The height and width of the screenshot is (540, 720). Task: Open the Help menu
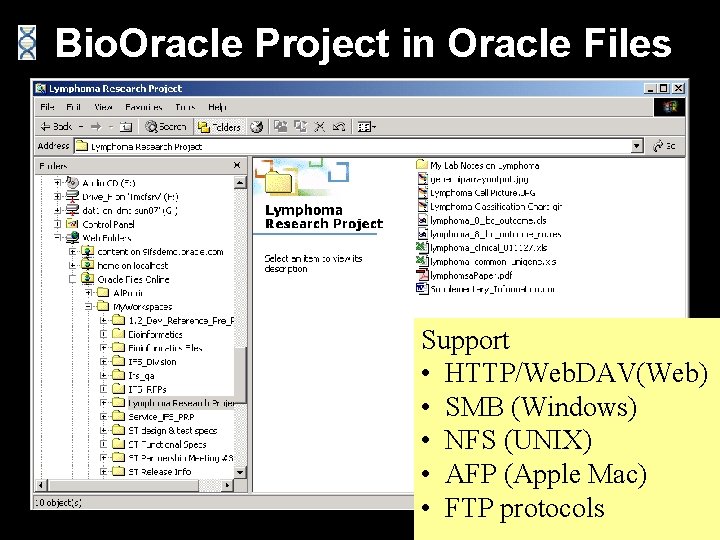(217, 107)
